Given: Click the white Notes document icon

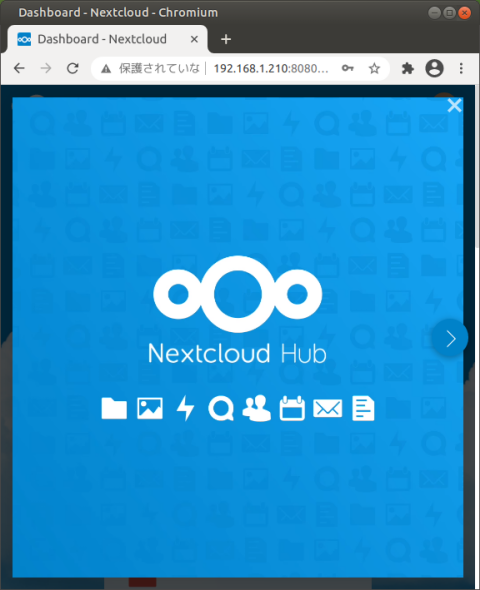Looking at the screenshot, I should [x=363, y=408].
